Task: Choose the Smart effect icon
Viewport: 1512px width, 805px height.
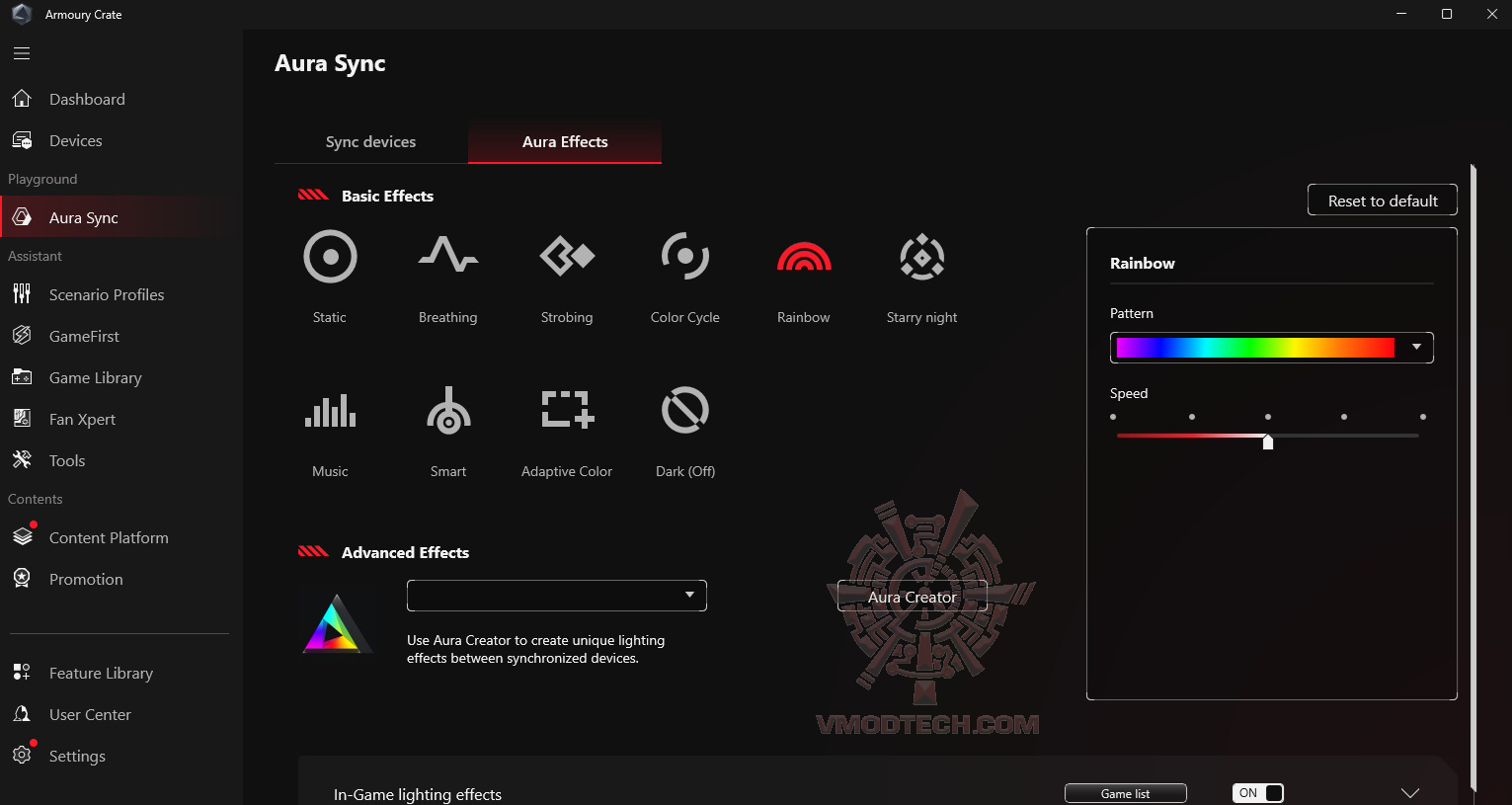Action: pos(448,410)
